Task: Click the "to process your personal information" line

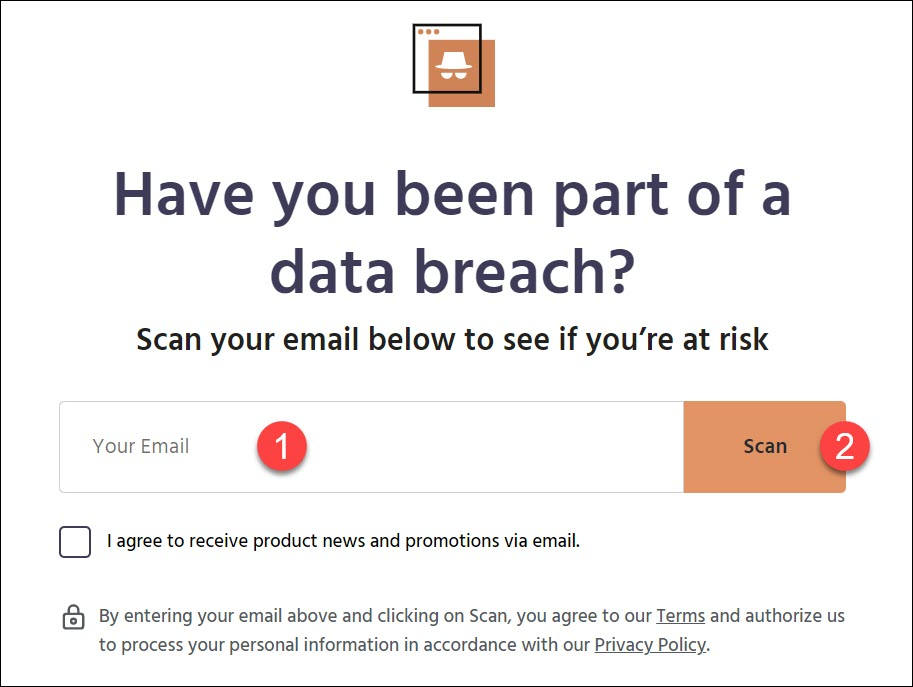Action: click(x=404, y=645)
